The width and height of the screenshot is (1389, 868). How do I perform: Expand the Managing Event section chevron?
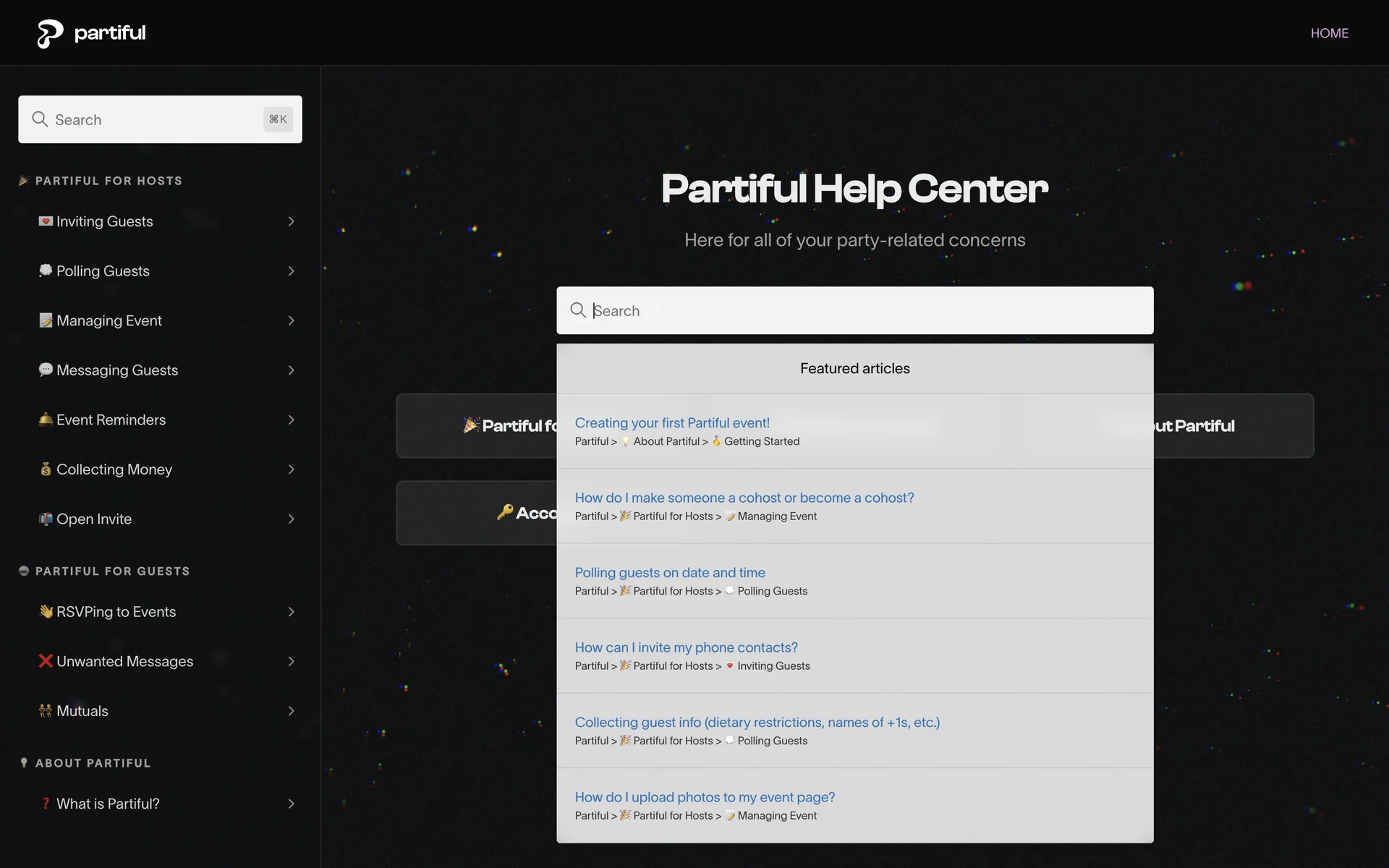[291, 320]
